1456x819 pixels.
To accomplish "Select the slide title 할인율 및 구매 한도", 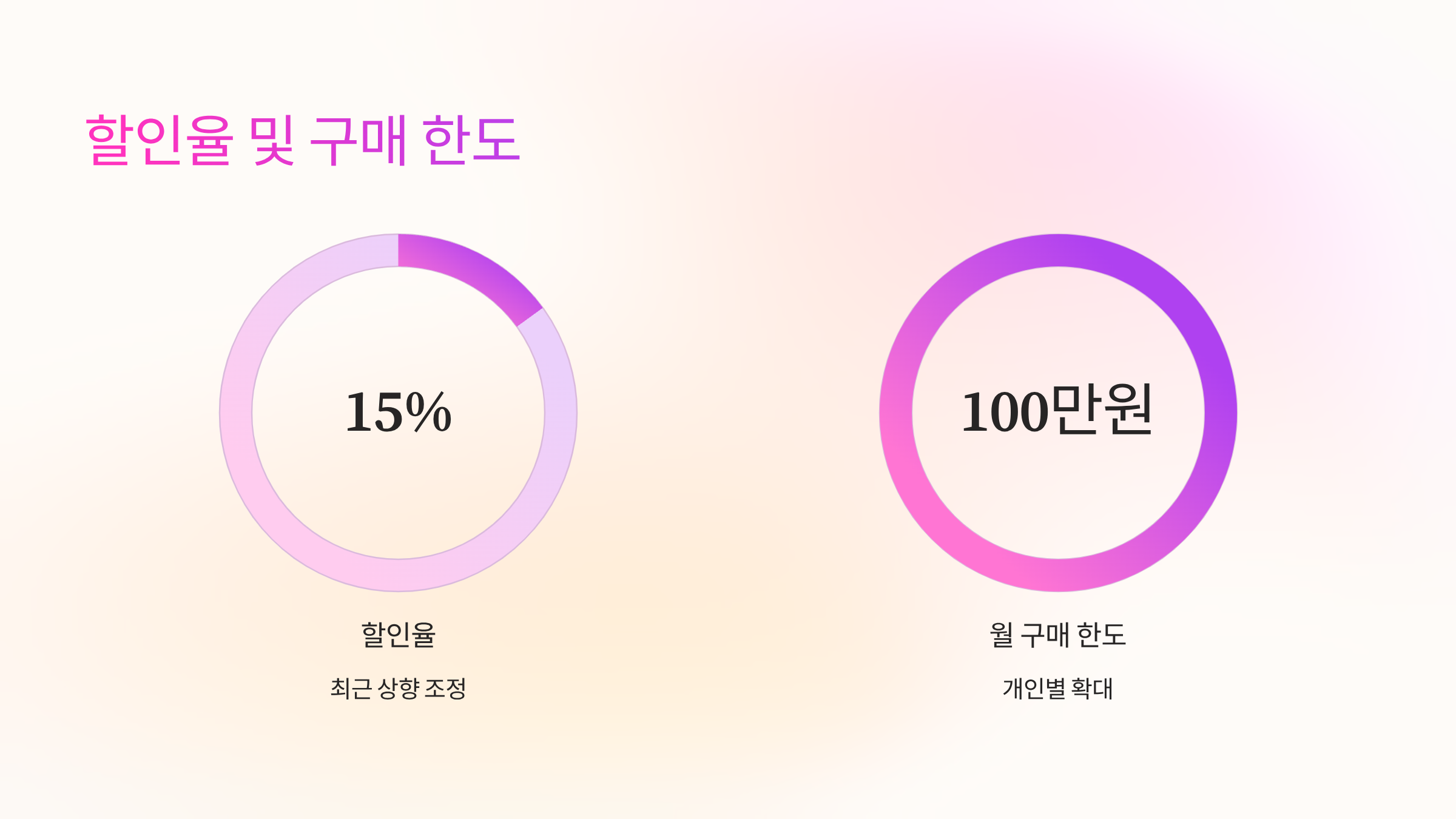I will click(x=303, y=140).
